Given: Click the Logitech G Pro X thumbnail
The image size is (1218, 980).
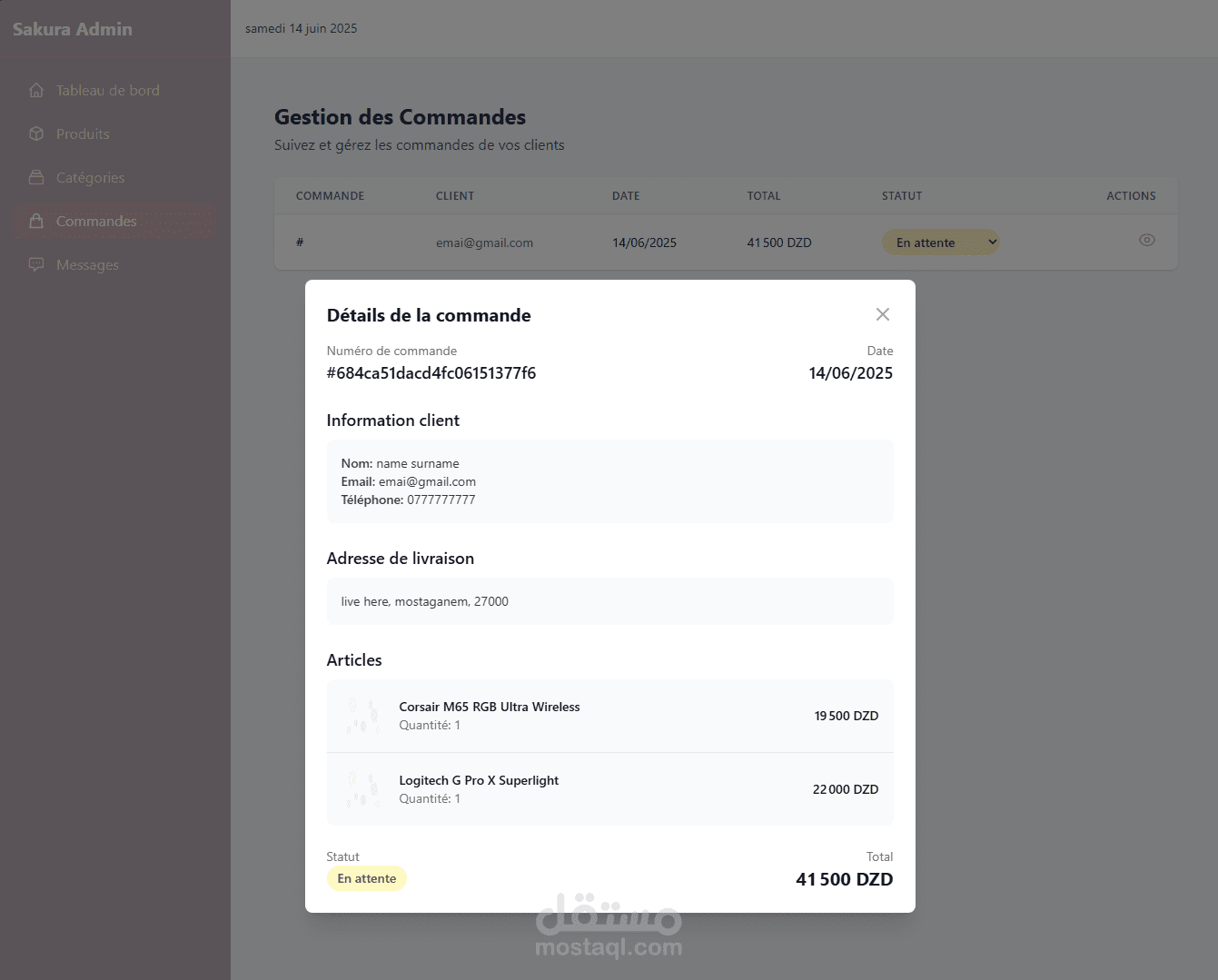Looking at the screenshot, I should [362, 789].
